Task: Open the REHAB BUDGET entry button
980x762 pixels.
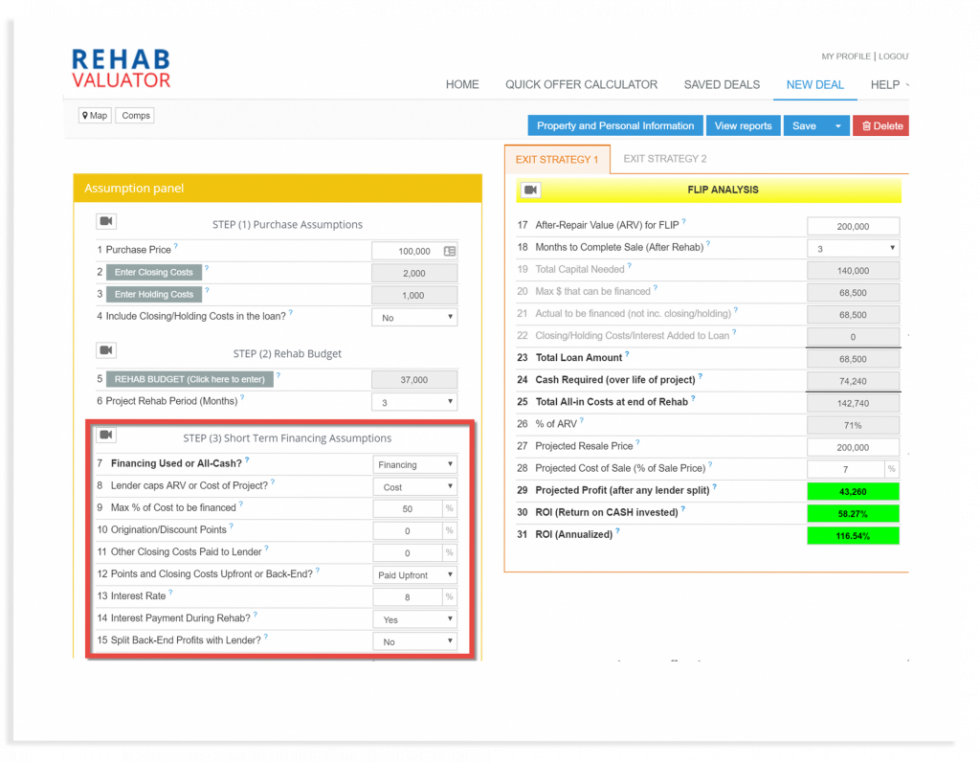Action: click(x=191, y=378)
